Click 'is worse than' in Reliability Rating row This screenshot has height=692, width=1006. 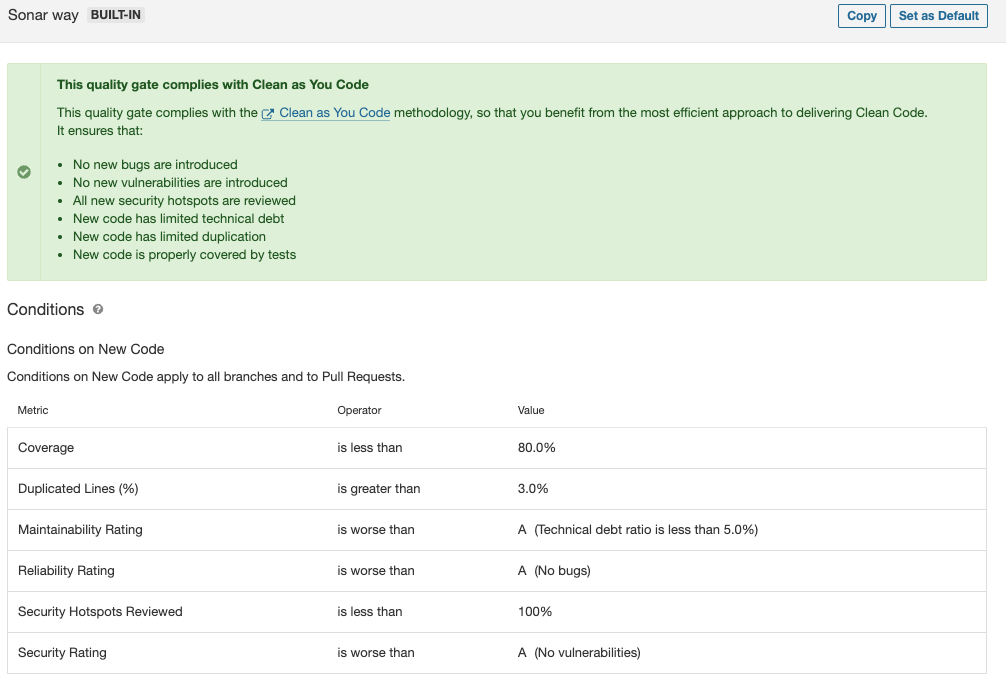[376, 571]
